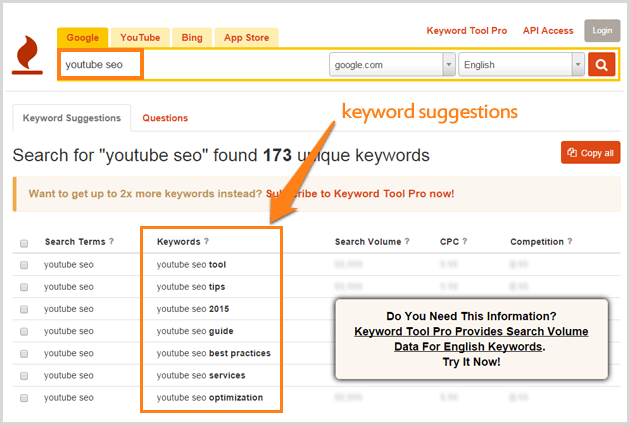Click the Keywords column header
The image size is (630, 425).
178,242
